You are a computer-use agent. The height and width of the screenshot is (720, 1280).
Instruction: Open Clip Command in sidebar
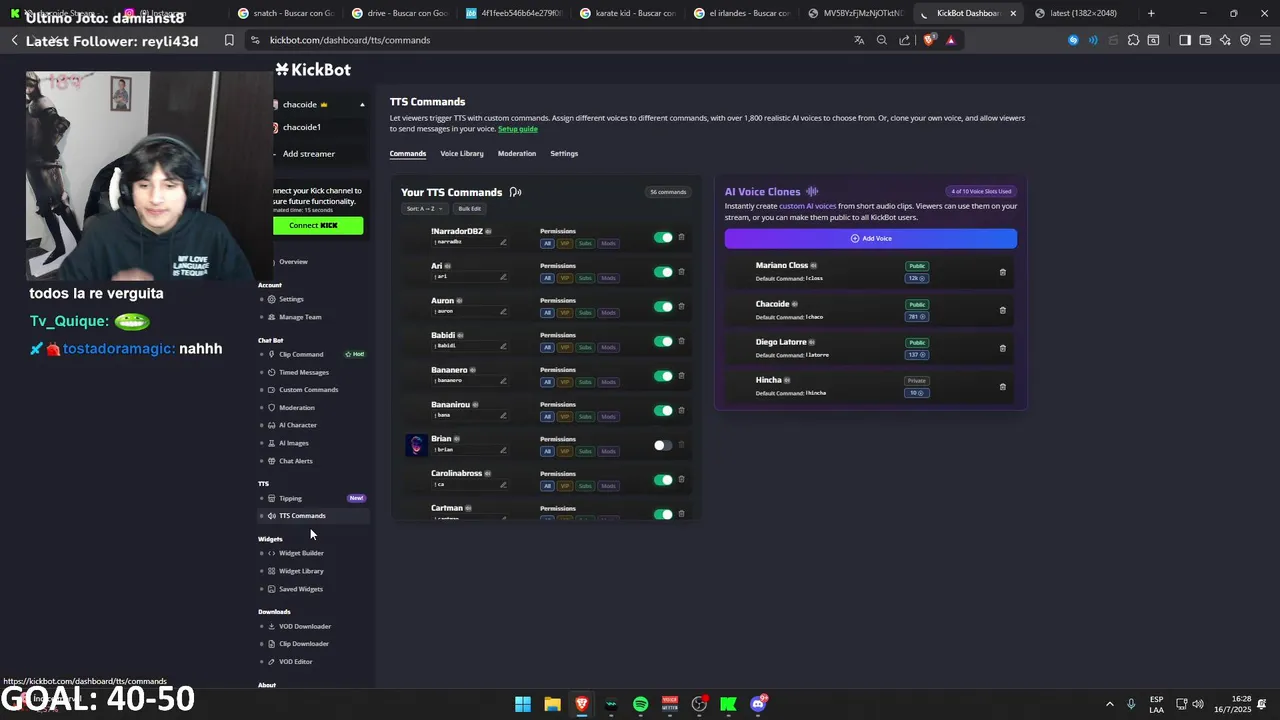301,354
